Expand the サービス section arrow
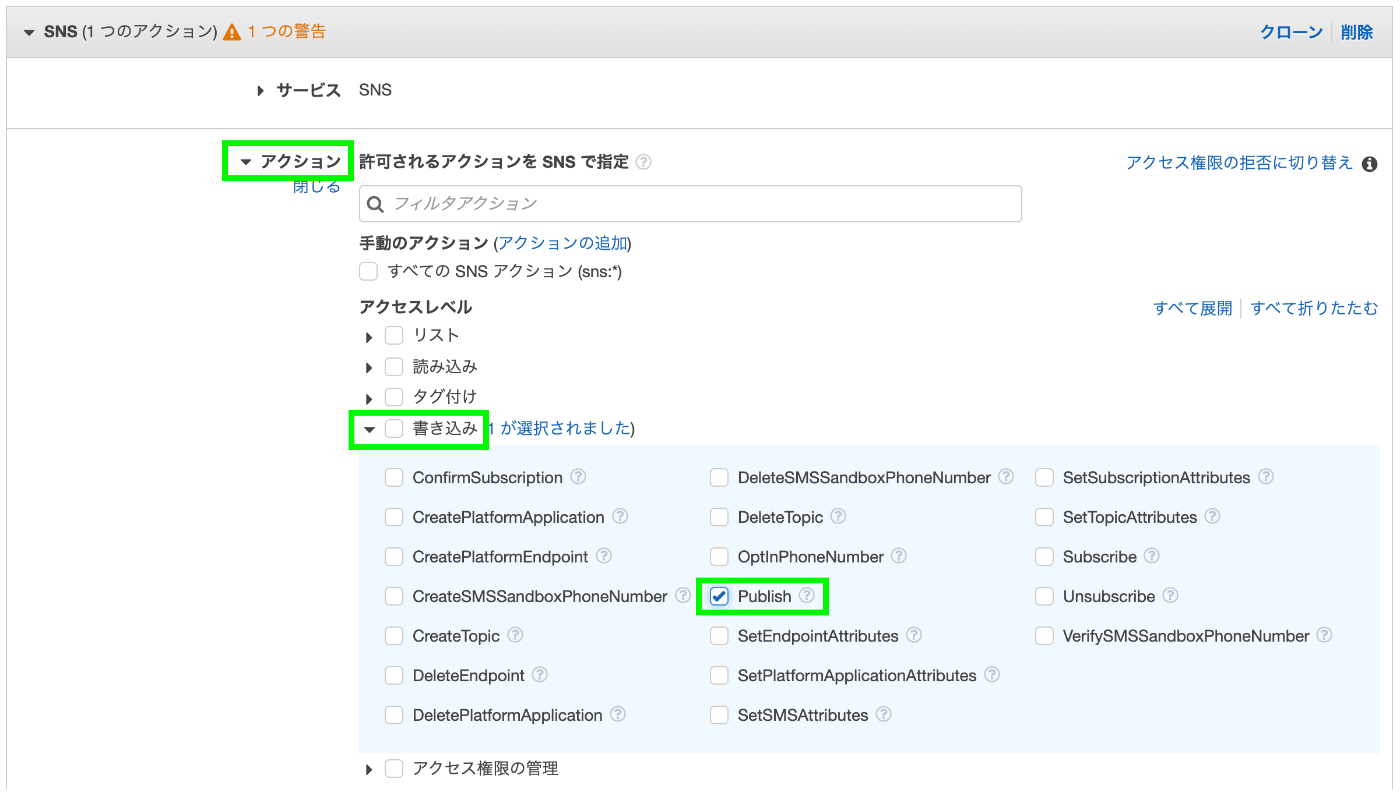 pos(262,91)
